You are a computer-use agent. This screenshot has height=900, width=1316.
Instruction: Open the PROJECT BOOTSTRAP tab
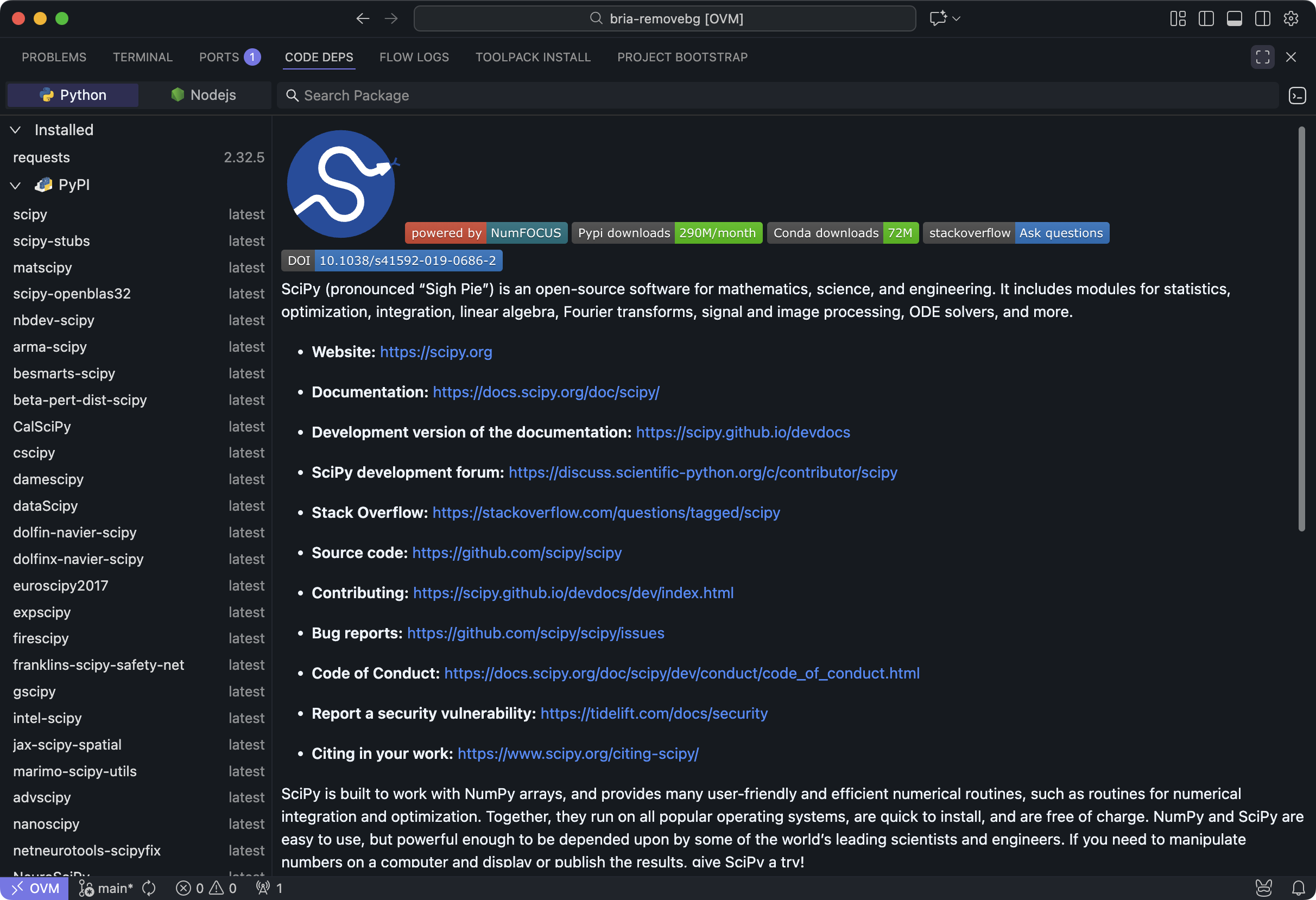[682, 56]
